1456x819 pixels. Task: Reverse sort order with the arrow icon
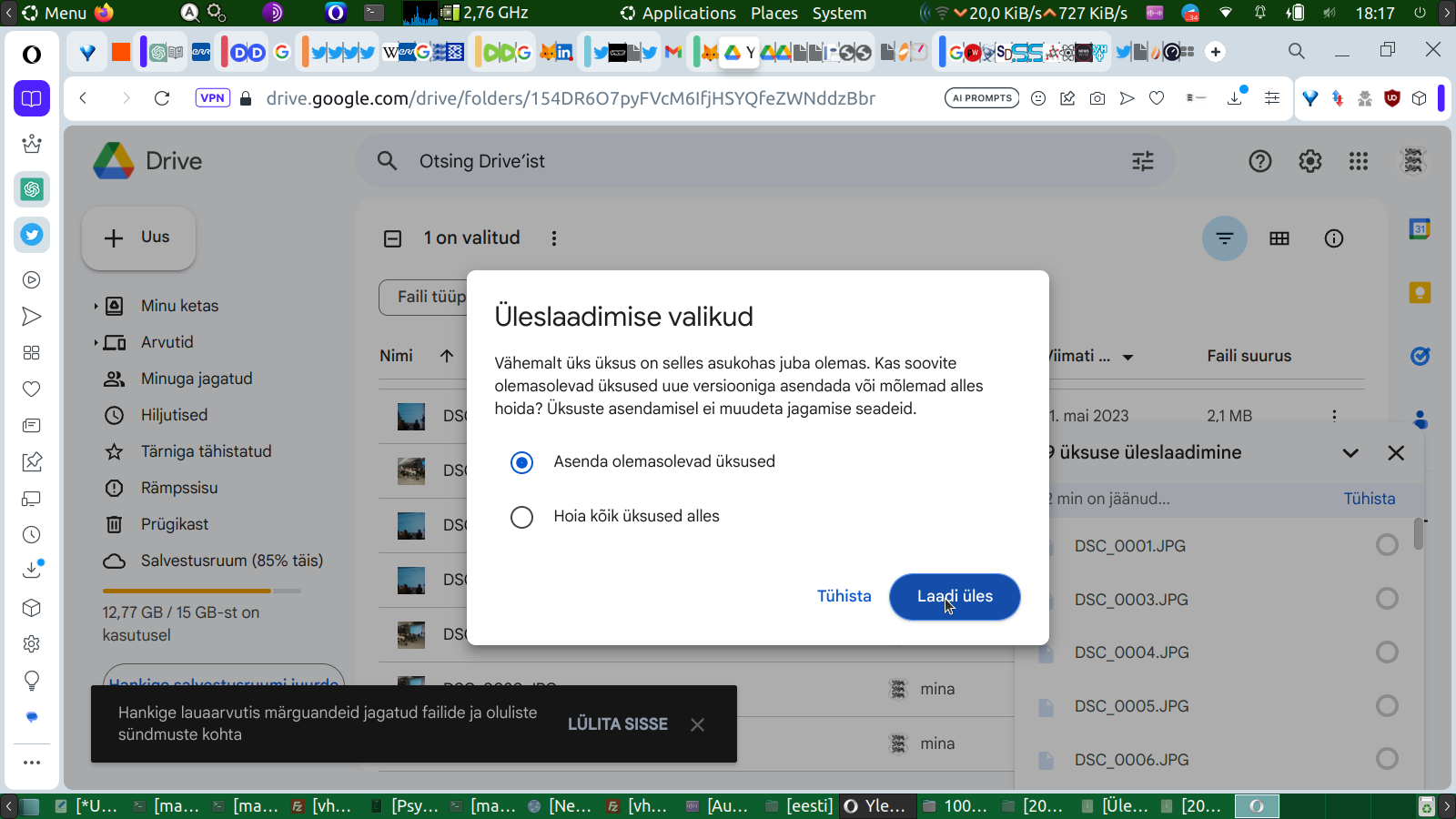coord(447,356)
